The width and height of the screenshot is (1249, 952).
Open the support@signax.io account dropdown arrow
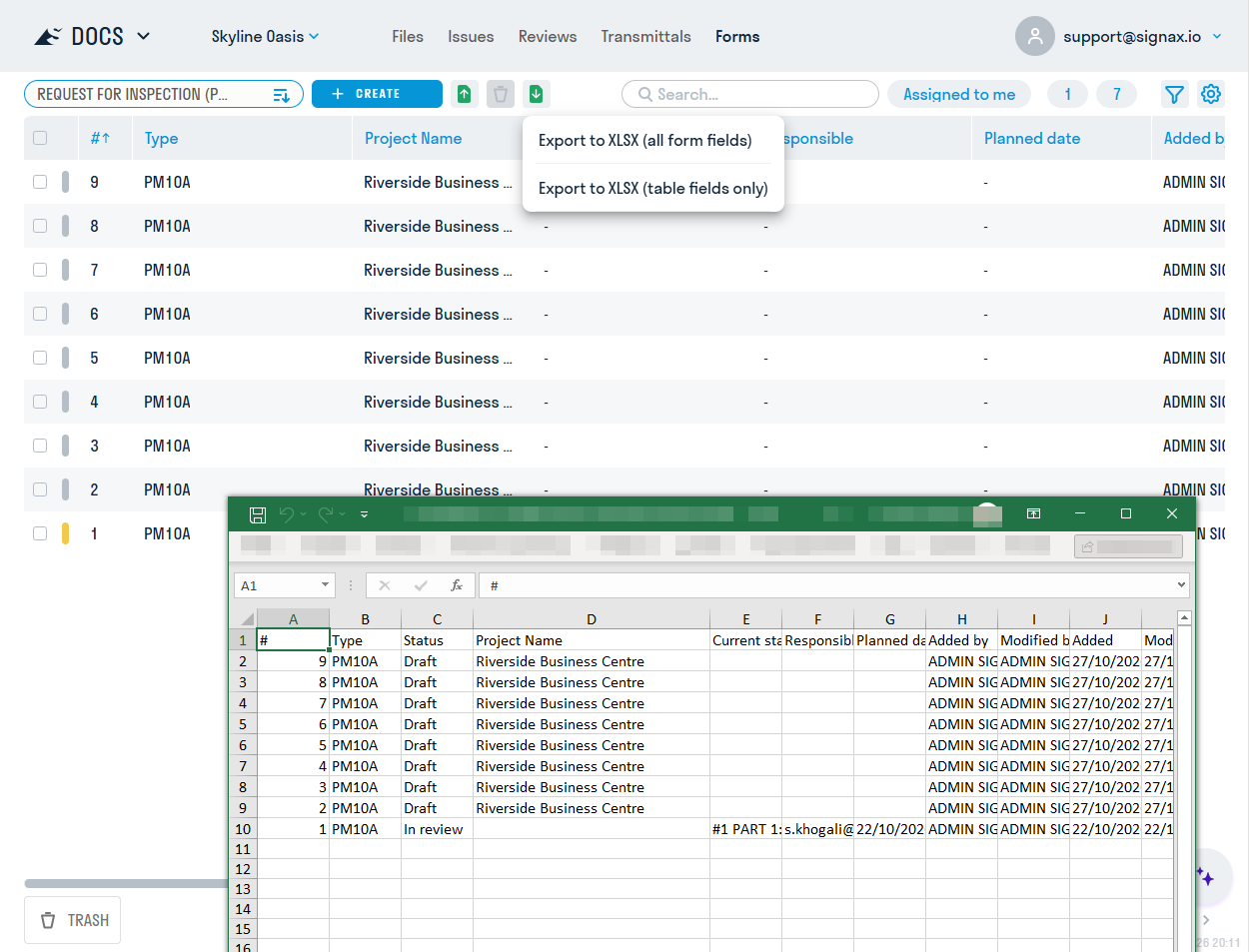[1217, 36]
